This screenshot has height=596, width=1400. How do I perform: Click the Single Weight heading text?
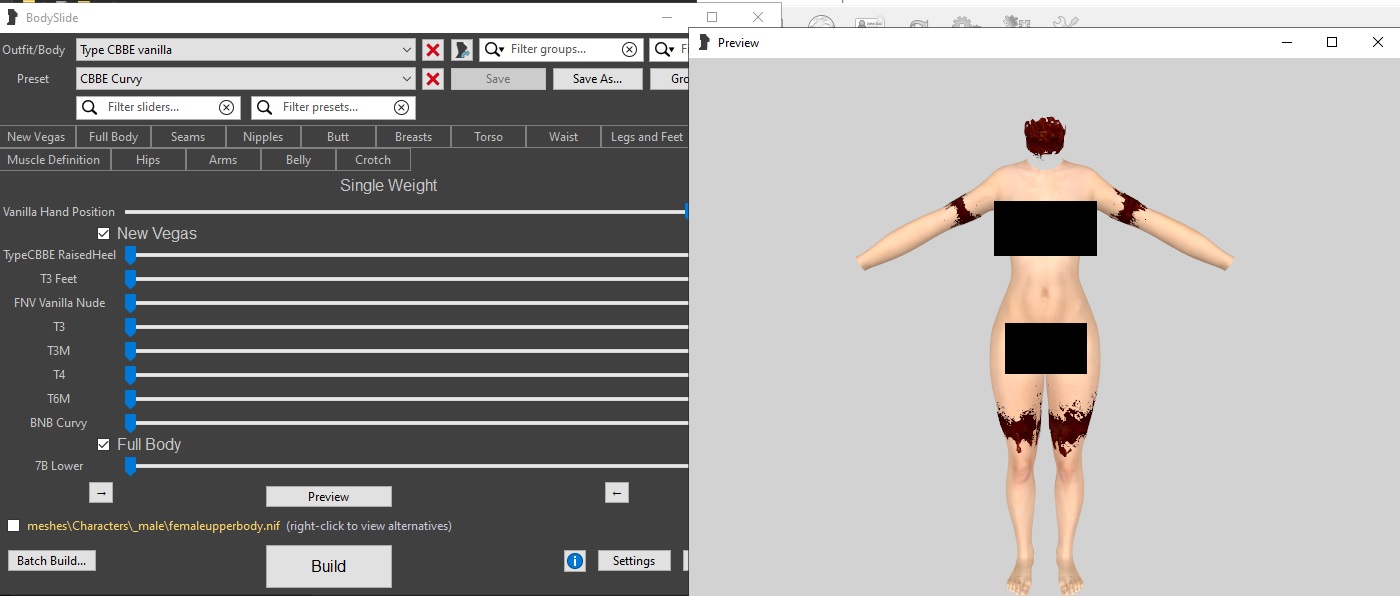click(x=389, y=186)
